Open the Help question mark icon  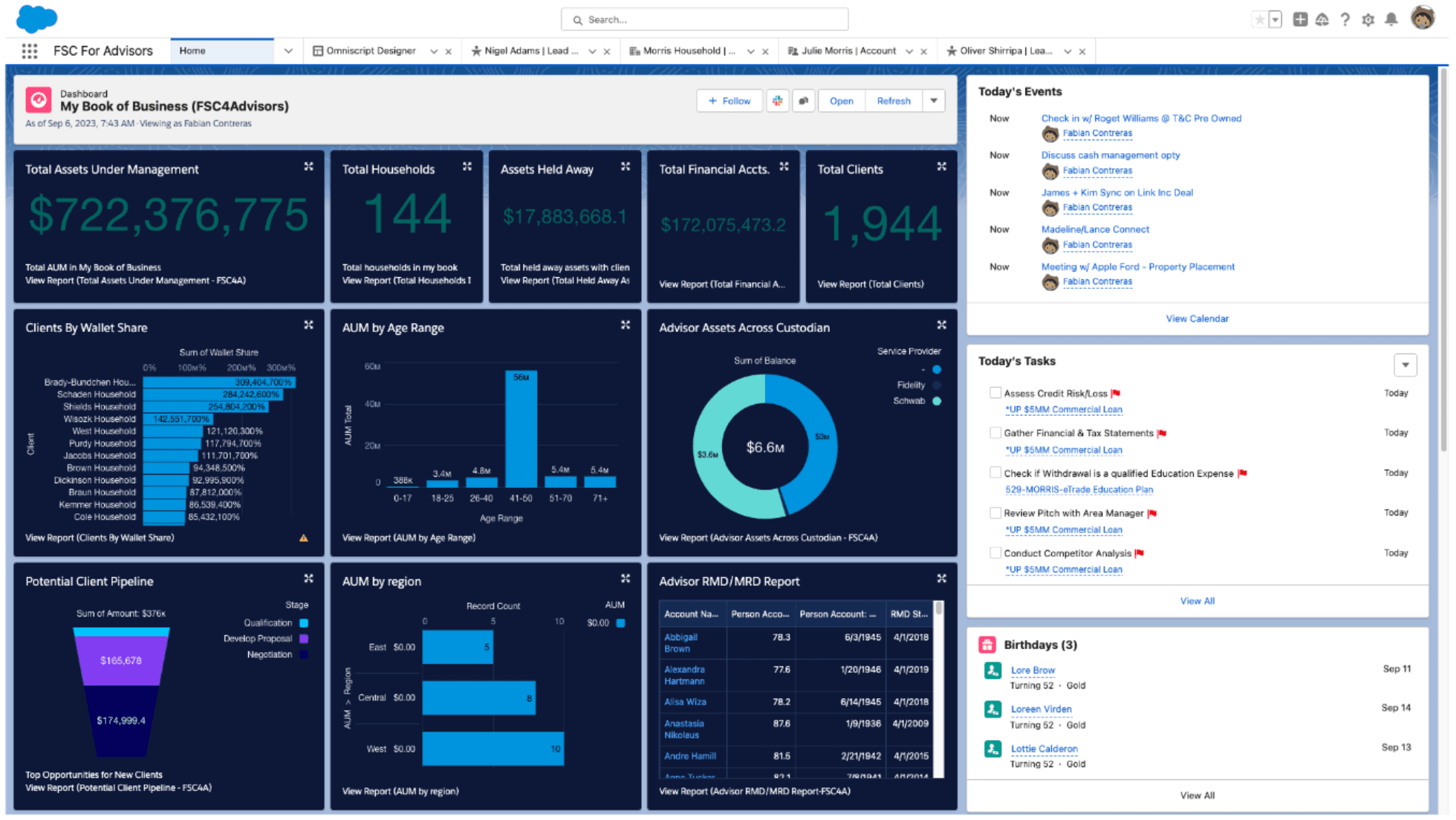[x=1345, y=20]
